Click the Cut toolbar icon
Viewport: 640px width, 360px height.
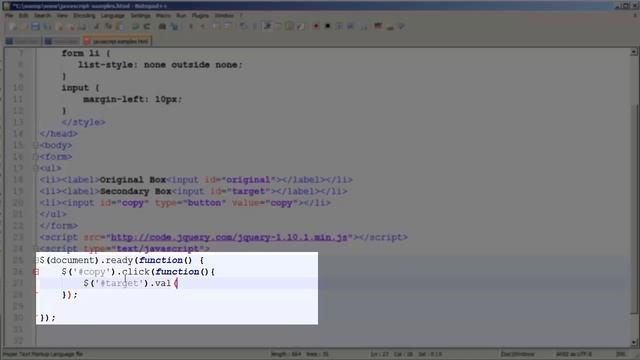[97, 27]
